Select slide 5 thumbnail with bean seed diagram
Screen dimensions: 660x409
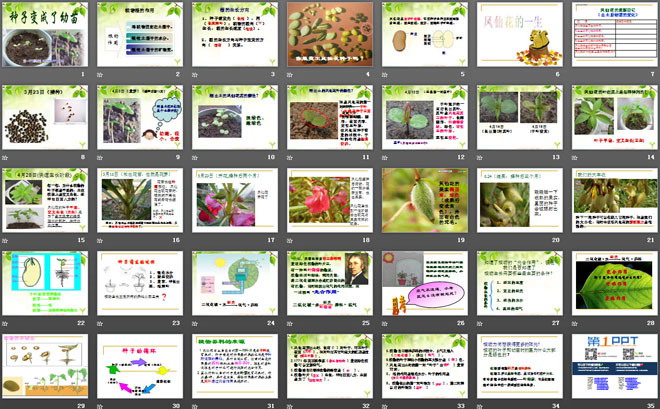425,34
